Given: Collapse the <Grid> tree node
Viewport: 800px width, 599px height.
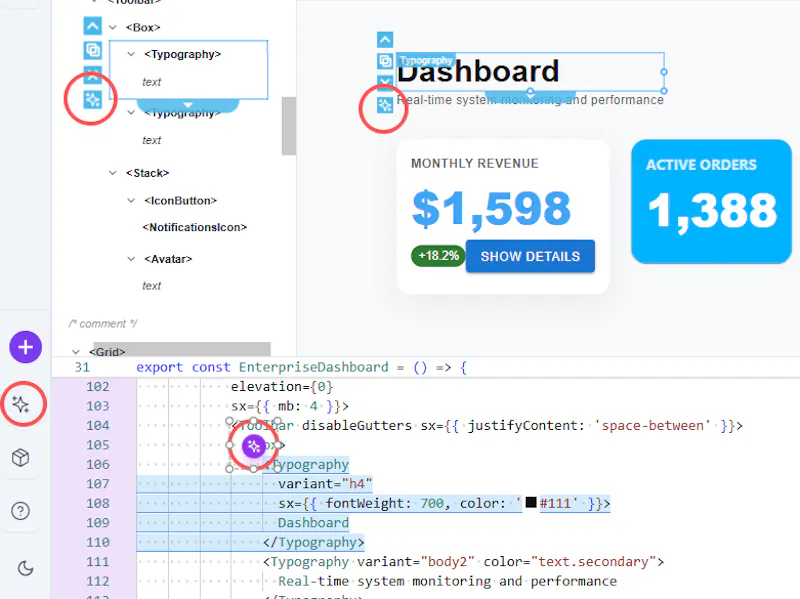Looking at the screenshot, I should pyautogui.click(x=76, y=352).
